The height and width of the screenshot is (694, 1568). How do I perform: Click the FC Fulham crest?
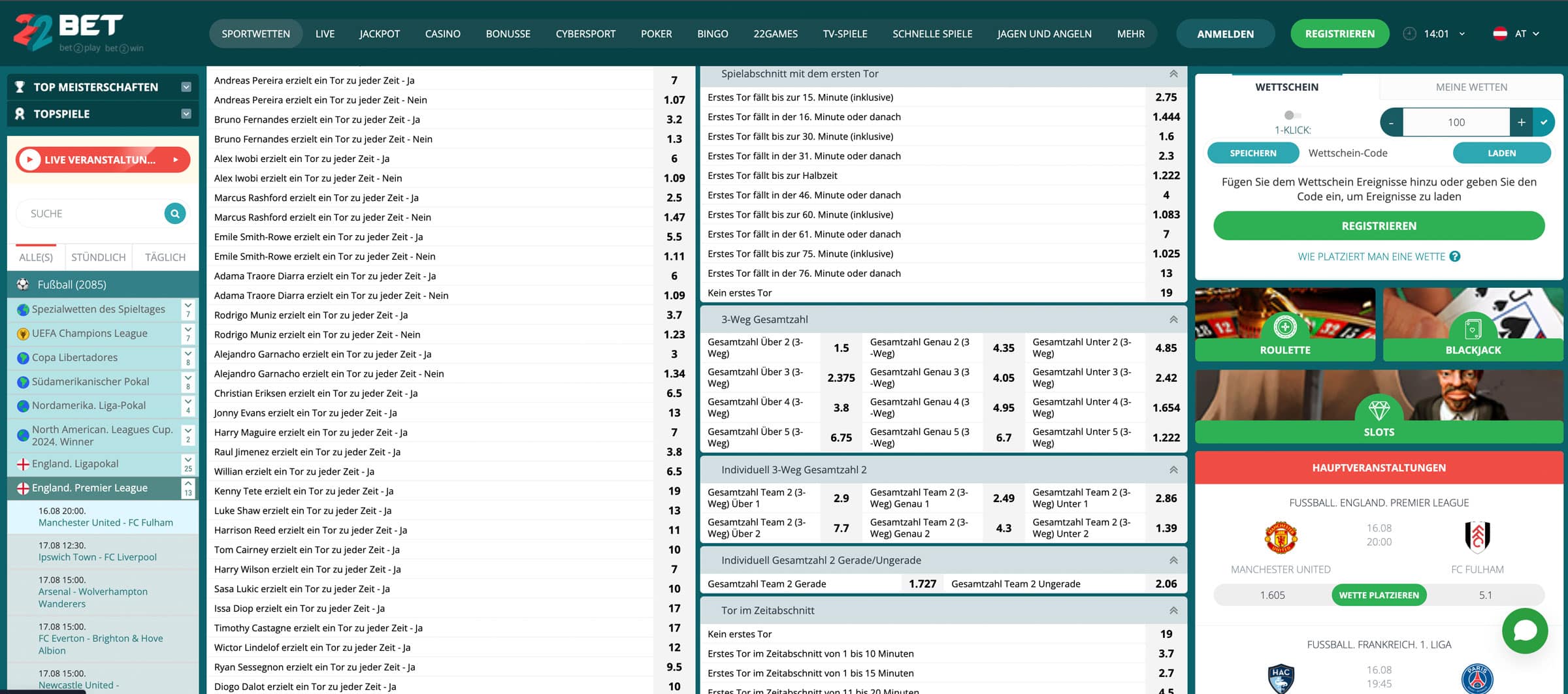1477,537
